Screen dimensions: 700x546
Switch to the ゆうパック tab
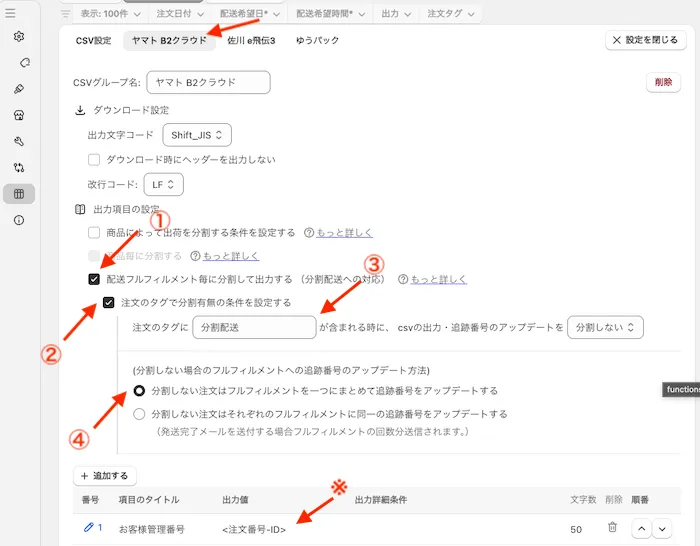coord(317,40)
